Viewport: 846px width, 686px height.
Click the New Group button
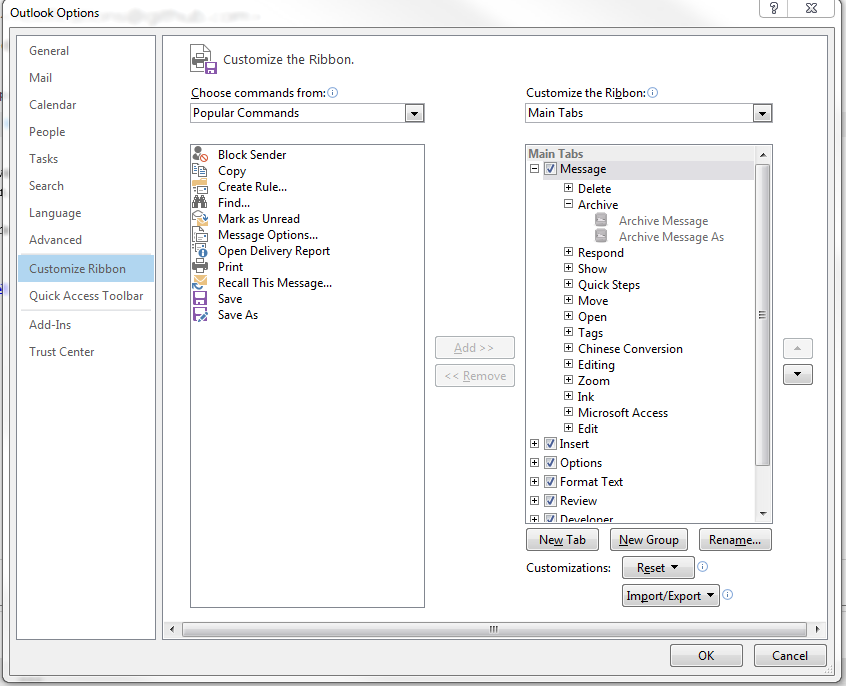coord(649,540)
